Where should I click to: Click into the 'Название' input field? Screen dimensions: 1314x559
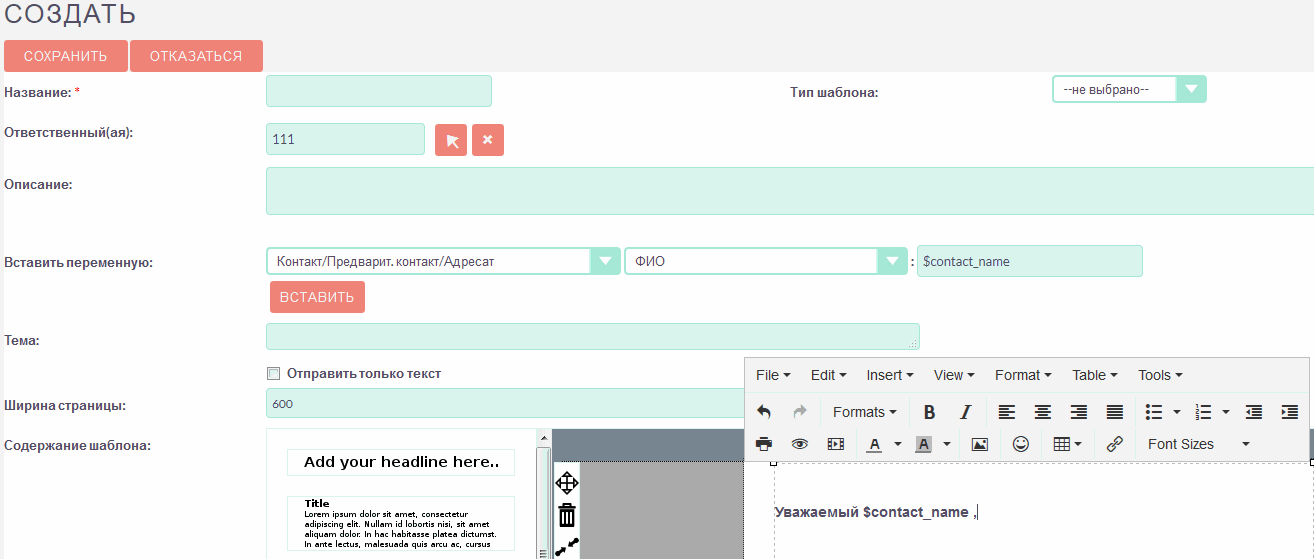point(378,91)
